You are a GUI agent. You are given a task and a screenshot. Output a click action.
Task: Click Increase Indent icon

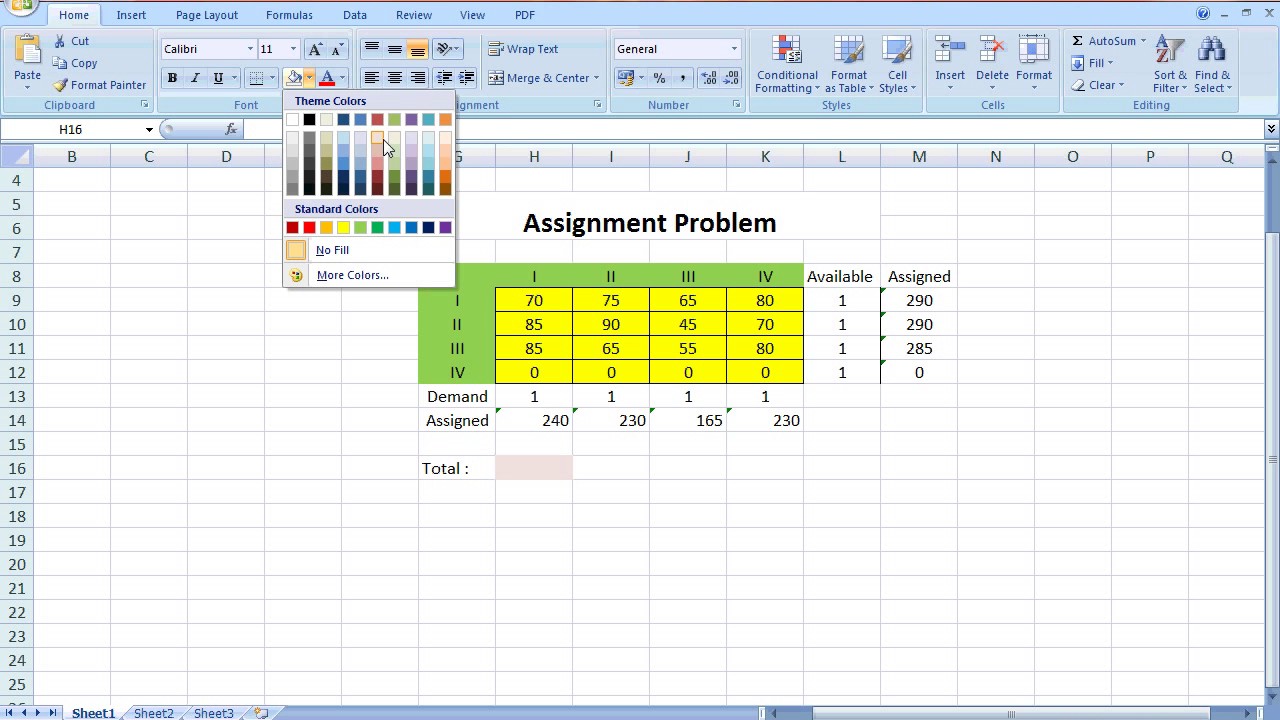(x=466, y=78)
